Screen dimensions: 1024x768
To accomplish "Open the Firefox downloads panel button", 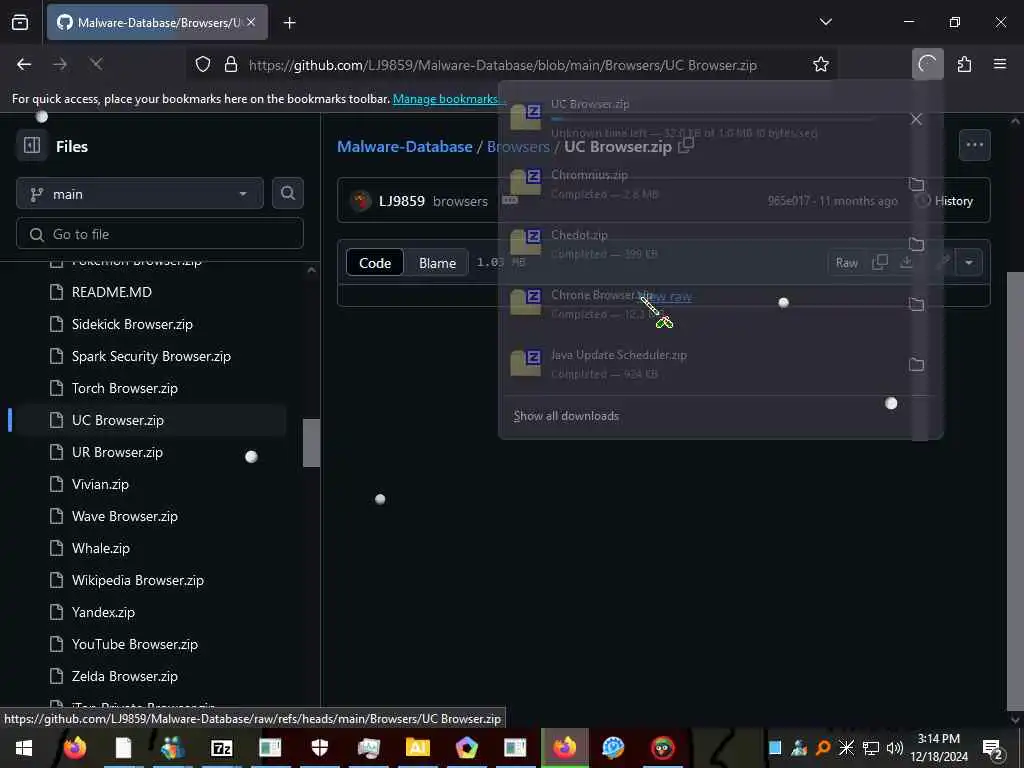I will [x=927, y=64].
